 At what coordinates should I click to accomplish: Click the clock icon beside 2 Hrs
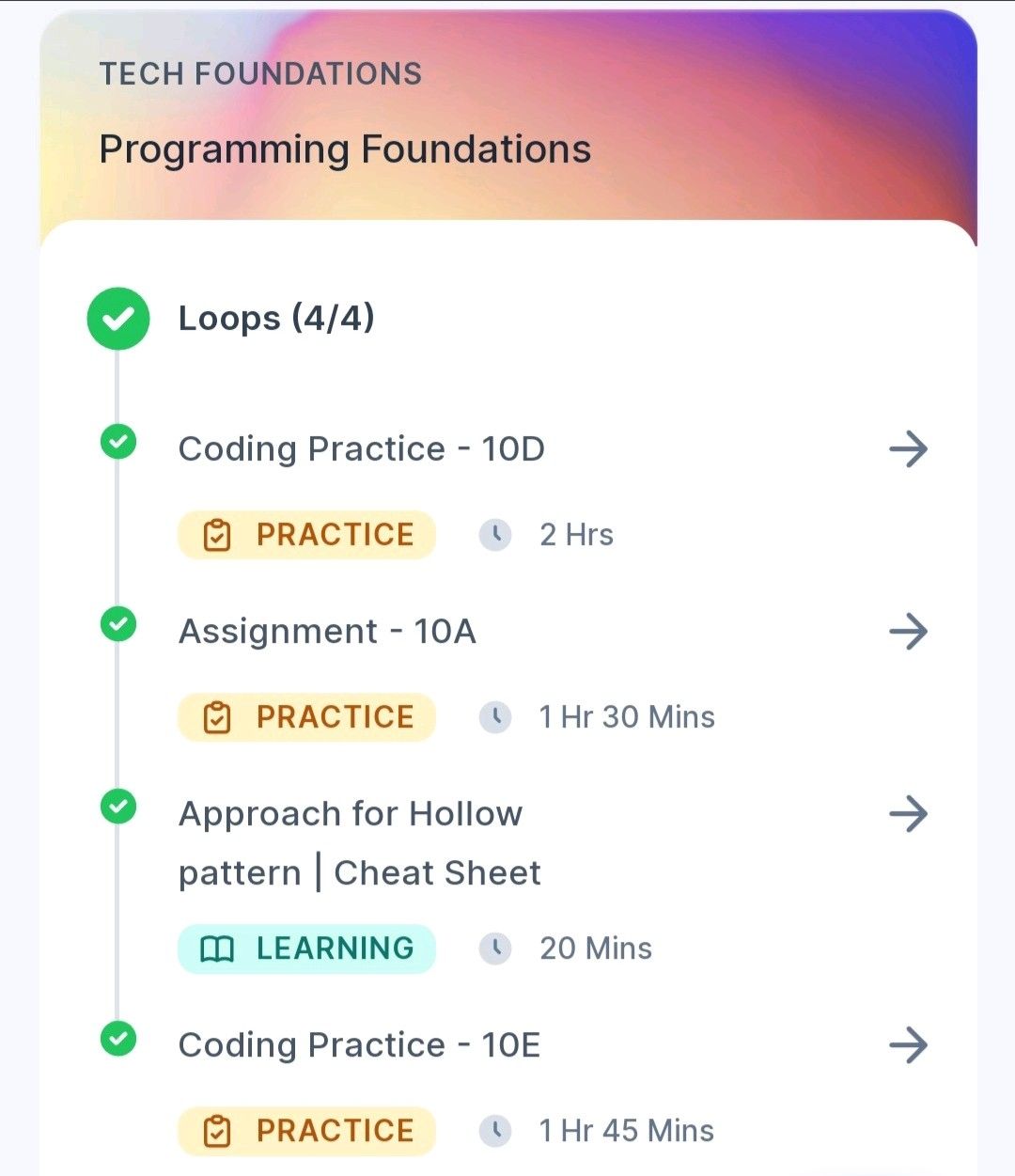point(495,535)
